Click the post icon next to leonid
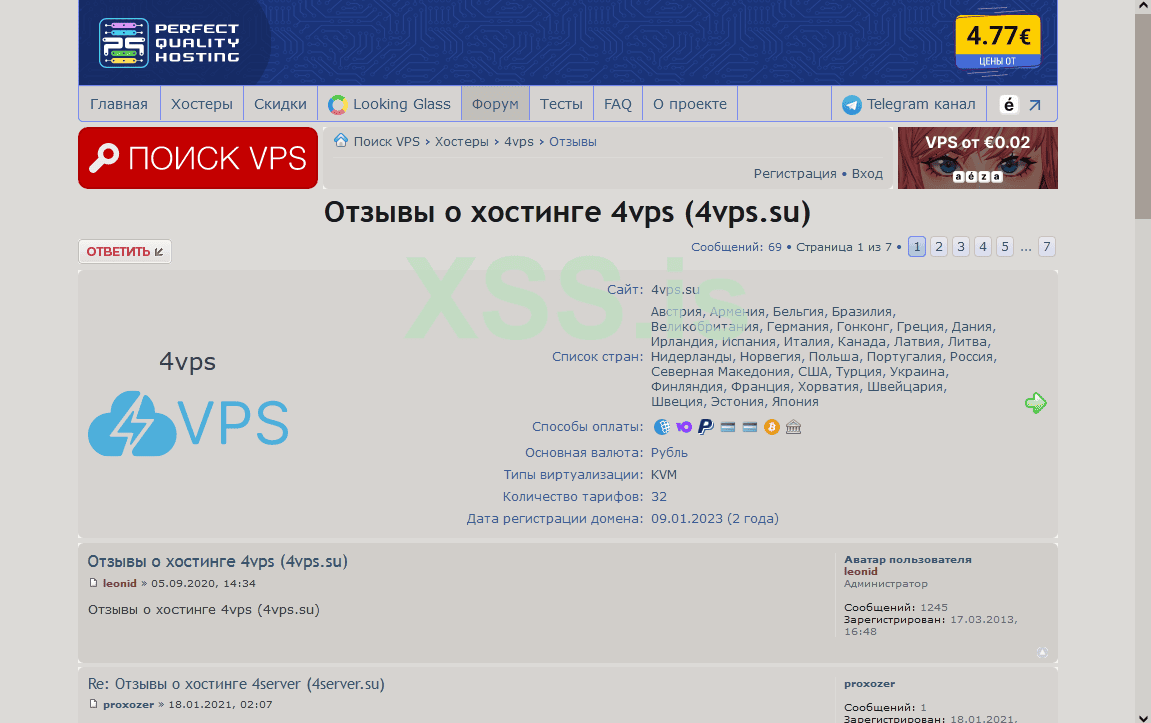The image size is (1151, 723). pyautogui.click(x=93, y=583)
